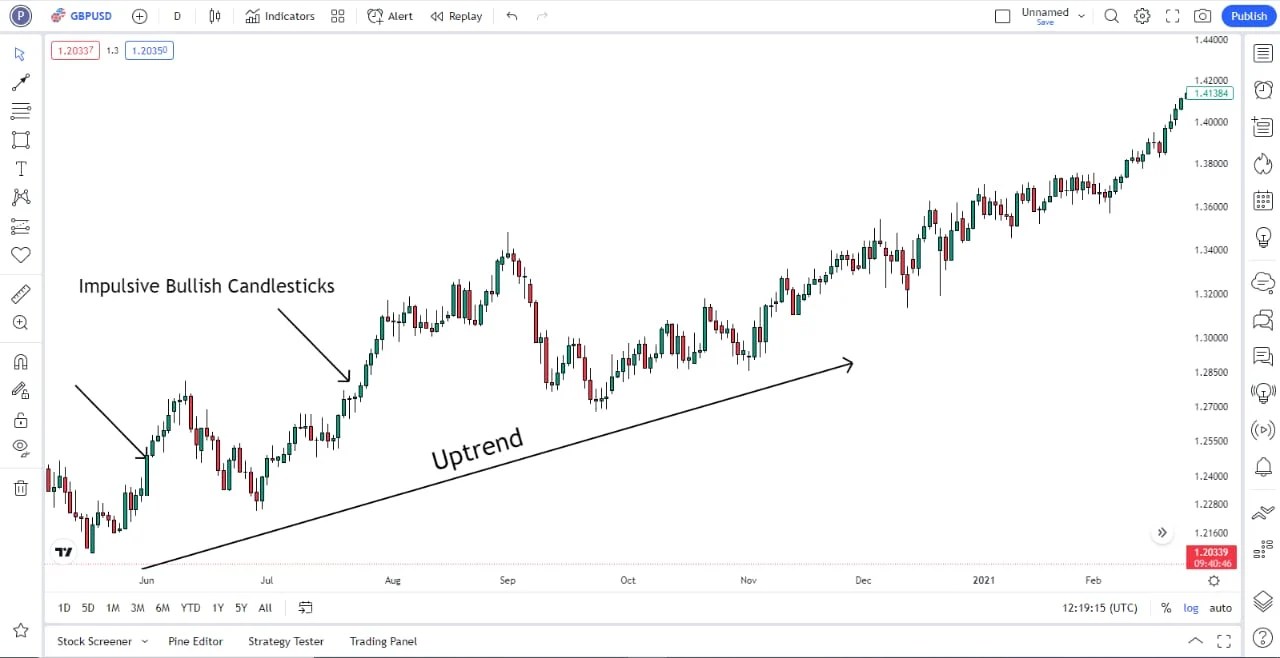The height and width of the screenshot is (658, 1280).
Task: Open the Stock Screener dropdown
Action: [x=102, y=641]
